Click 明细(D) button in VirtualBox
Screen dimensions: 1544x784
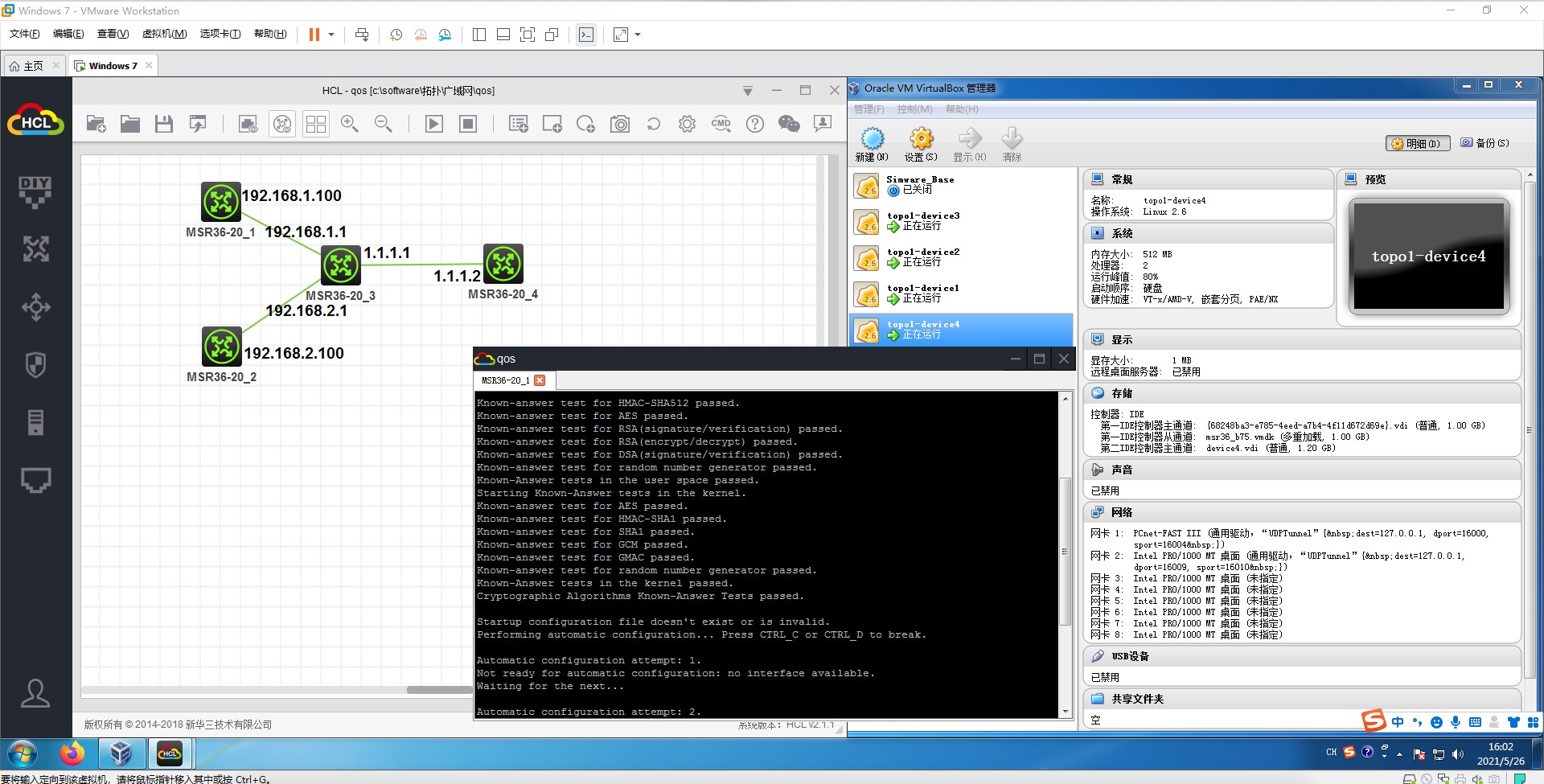point(1418,143)
